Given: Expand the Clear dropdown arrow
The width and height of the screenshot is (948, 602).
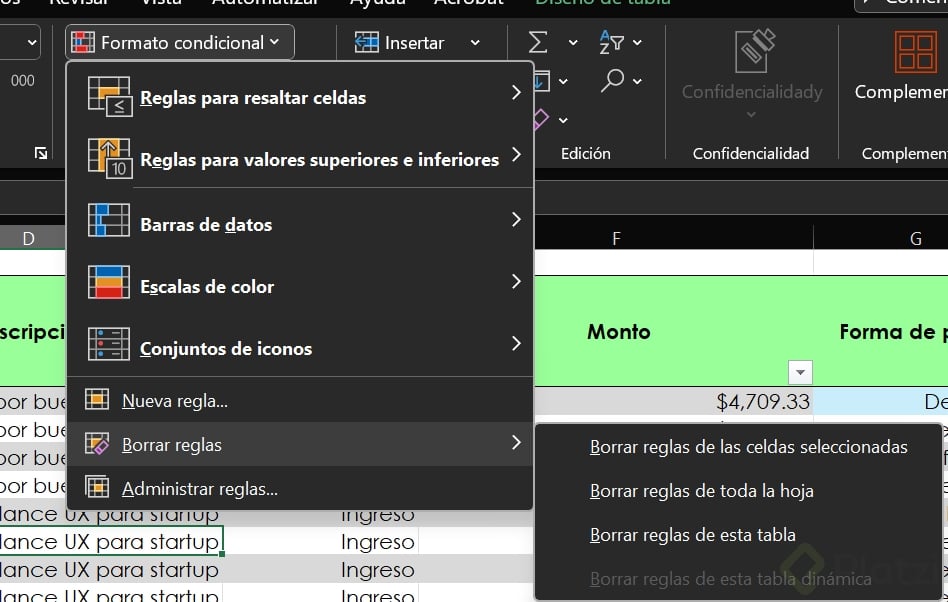Looking at the screenshot, I should coord(563,120).
